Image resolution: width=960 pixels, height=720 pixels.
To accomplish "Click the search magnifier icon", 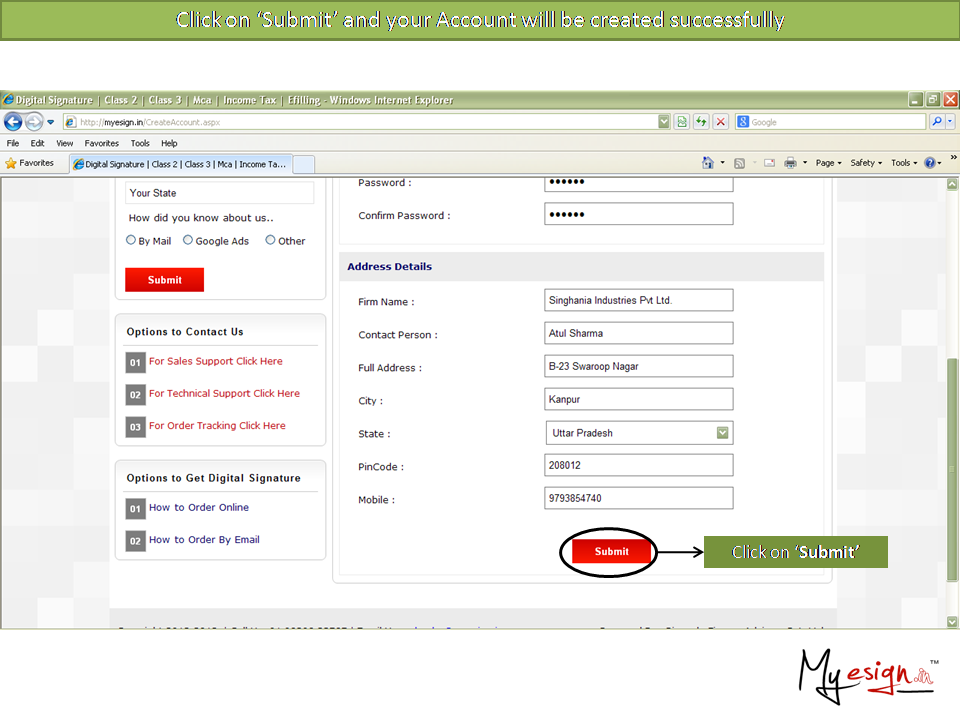I will click(936, 122).
